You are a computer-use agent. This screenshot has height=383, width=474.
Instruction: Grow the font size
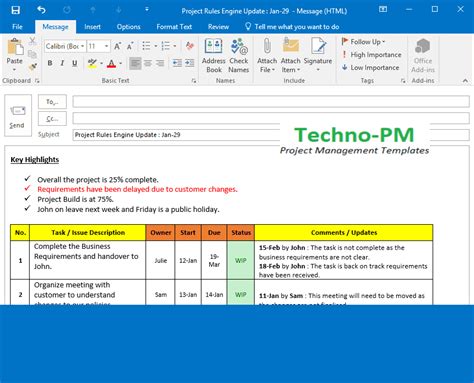(117, 46)
